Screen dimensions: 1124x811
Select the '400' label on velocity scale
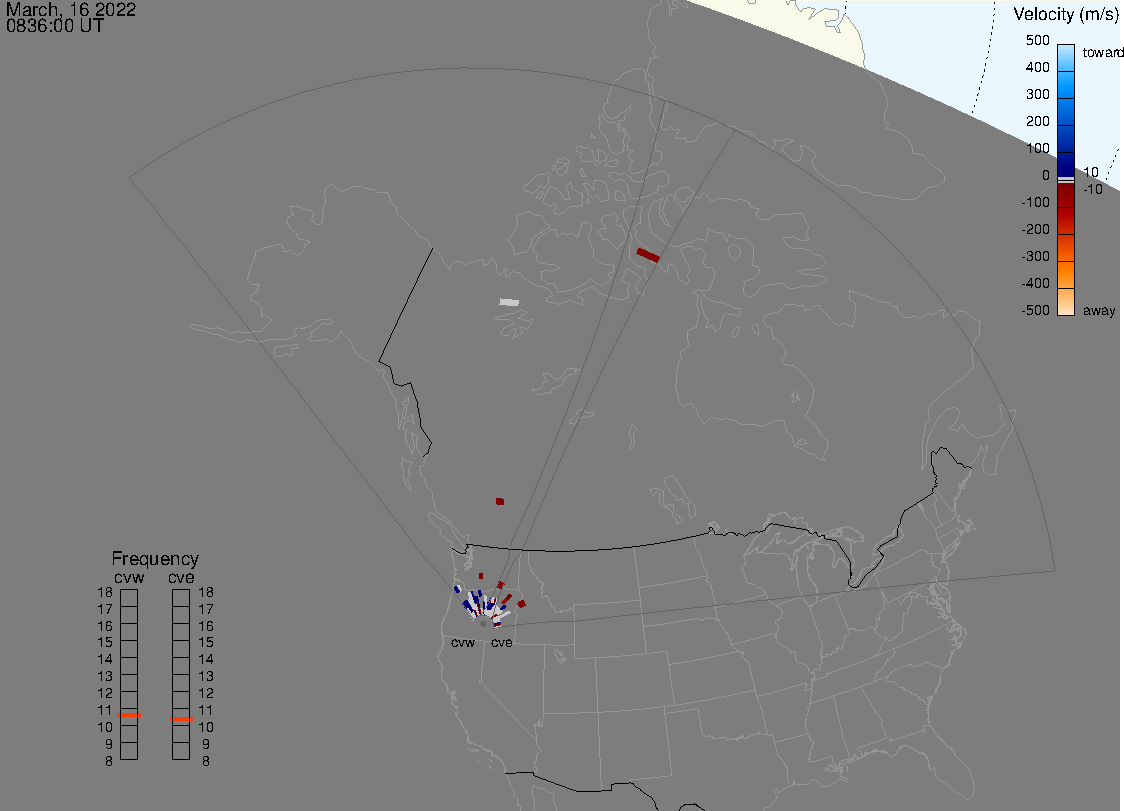1037,67
